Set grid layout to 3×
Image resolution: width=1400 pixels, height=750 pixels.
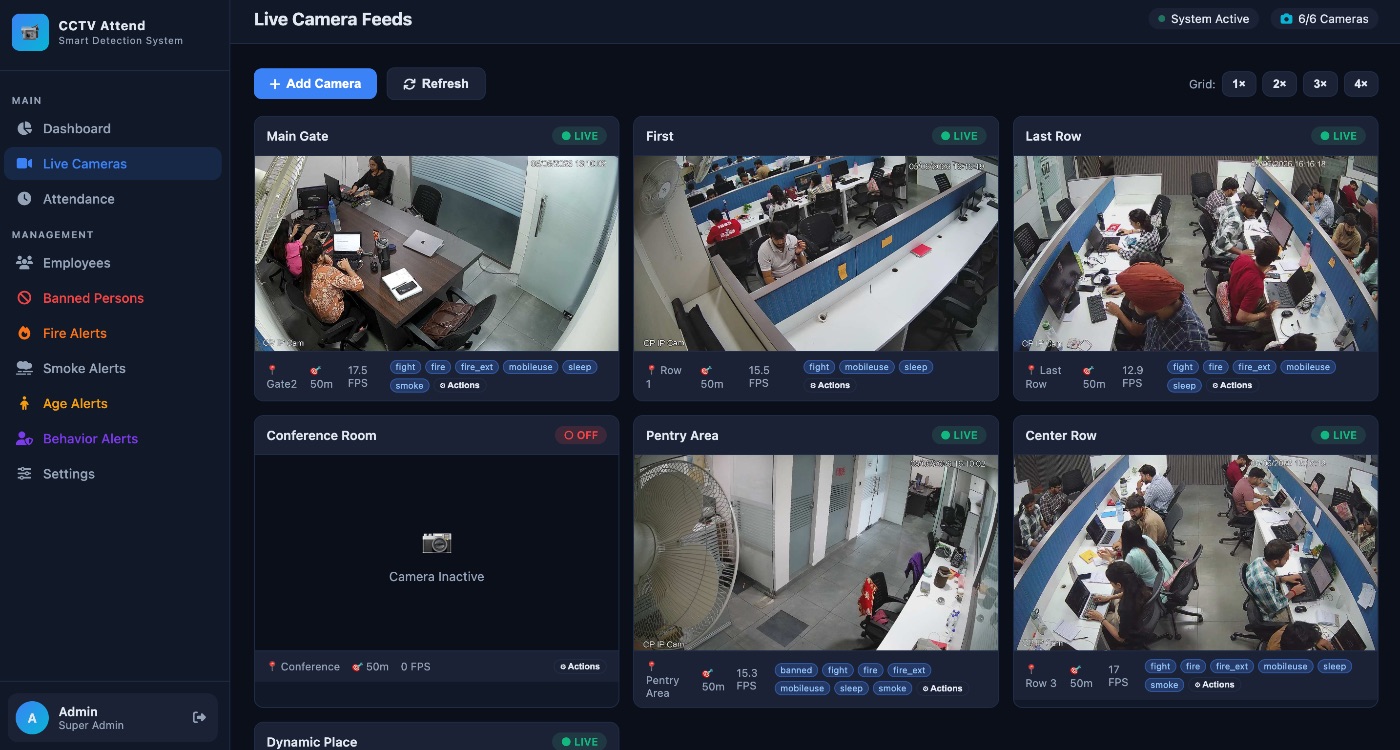click(1320, 84)
